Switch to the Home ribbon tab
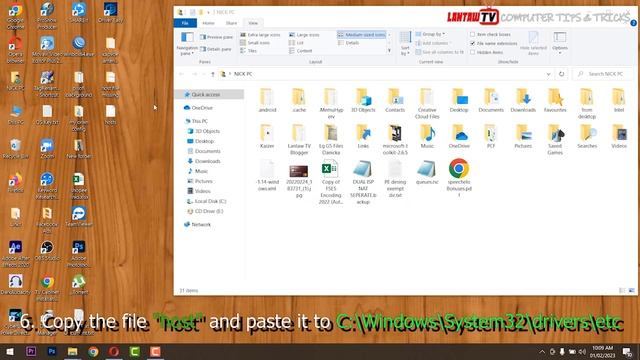 point(208,23)
